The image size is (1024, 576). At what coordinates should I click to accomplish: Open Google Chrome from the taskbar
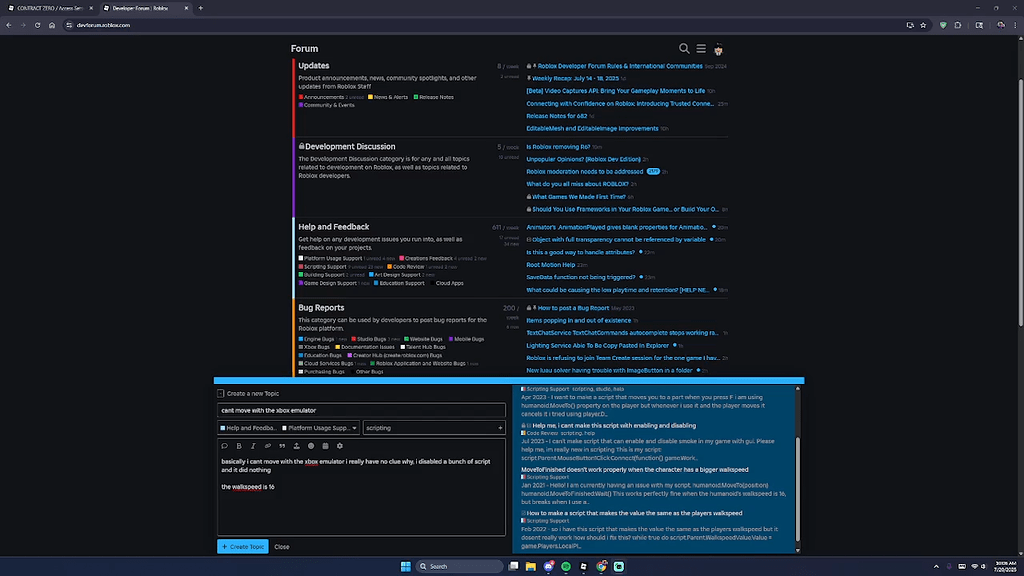[x=601, y=566]
